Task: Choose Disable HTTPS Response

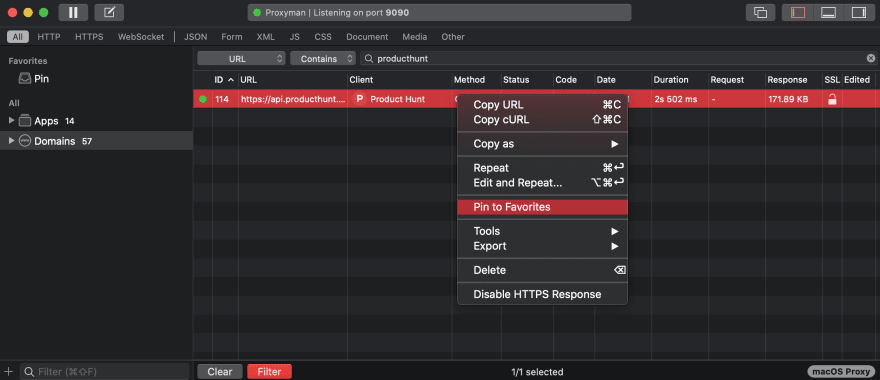Action: [x=542, y=294]
